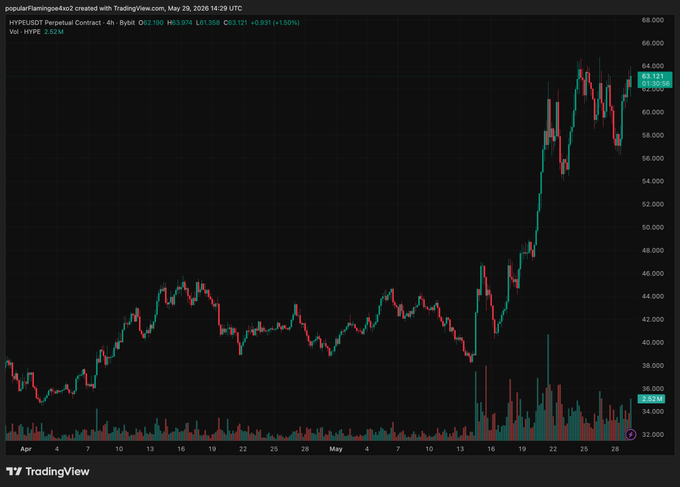Click the 48.000 price axis label
680x487 pixels.
coord(652,250)
